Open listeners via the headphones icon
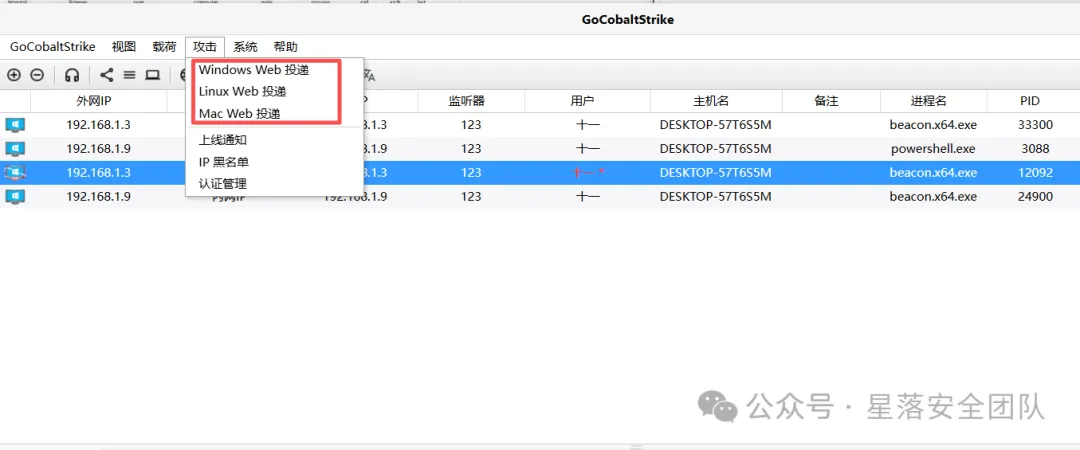Image resolution: width=1080 pixels, height=450 pixels. [x=72, y=74]
